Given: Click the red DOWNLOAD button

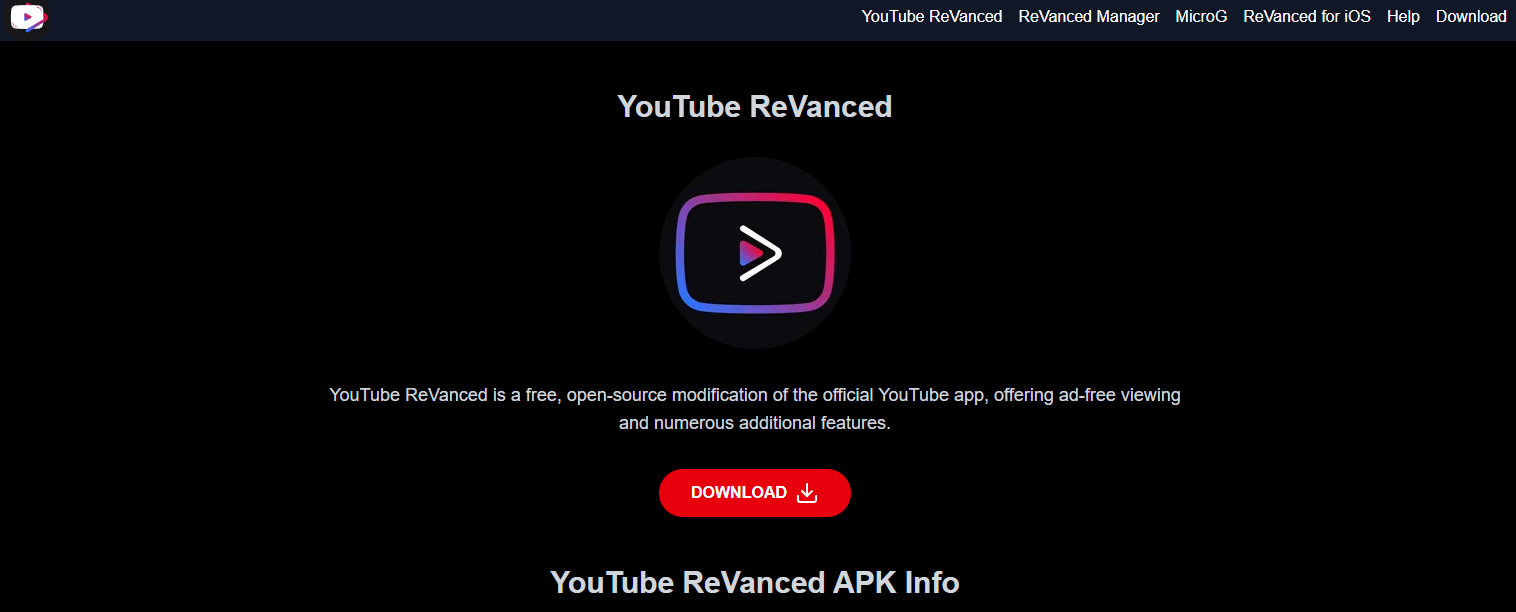Looking at the screenshot, I should 755,492.
